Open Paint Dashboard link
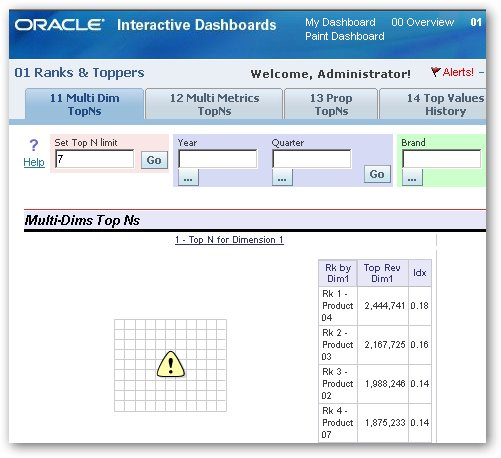The width and height of the screenshot is (501, 458). [345, 36]
